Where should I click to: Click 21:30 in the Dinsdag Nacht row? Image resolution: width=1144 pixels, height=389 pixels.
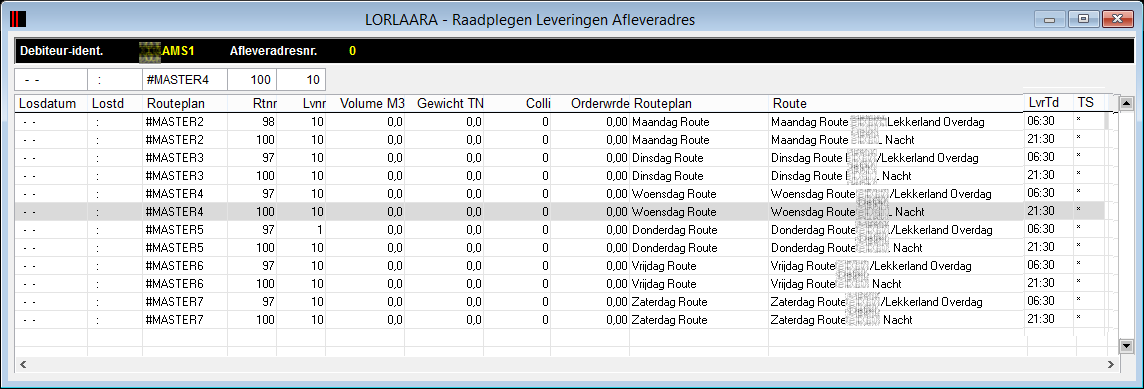[x=1040, y=176]
